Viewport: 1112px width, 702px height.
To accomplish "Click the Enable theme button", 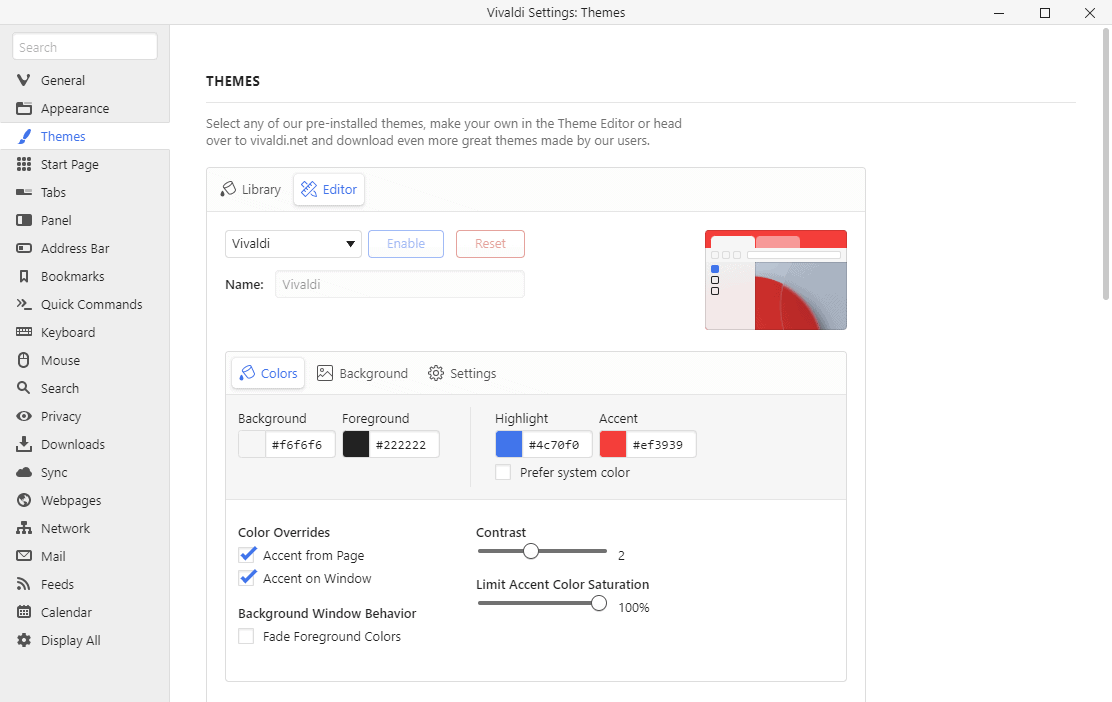I will coord(405,243).
